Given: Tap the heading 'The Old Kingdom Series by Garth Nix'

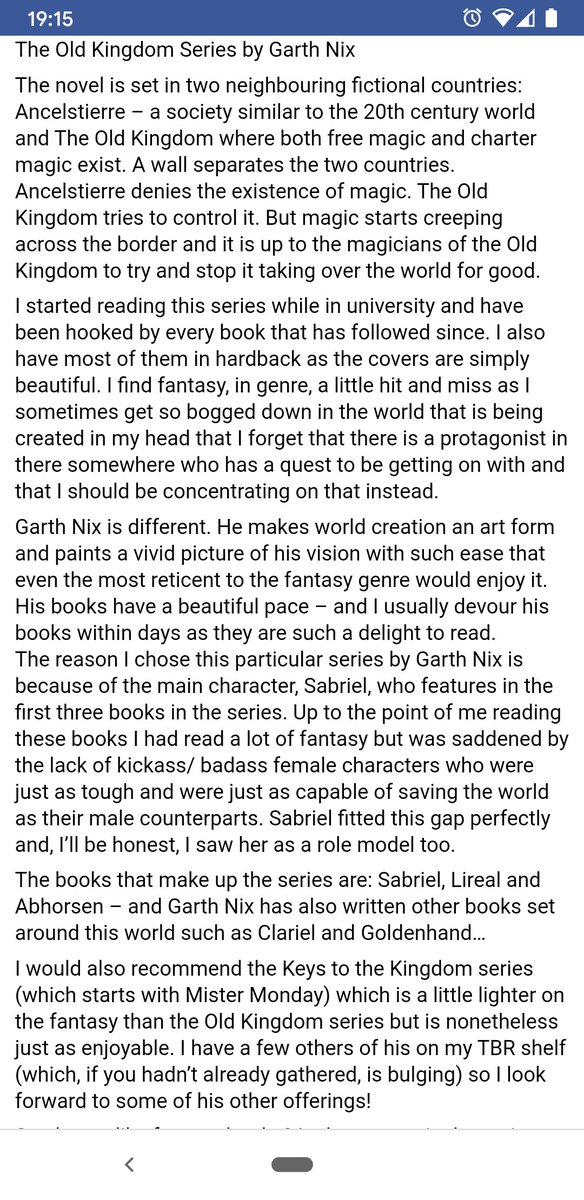Looking at the screenshot, I should 185,49.
